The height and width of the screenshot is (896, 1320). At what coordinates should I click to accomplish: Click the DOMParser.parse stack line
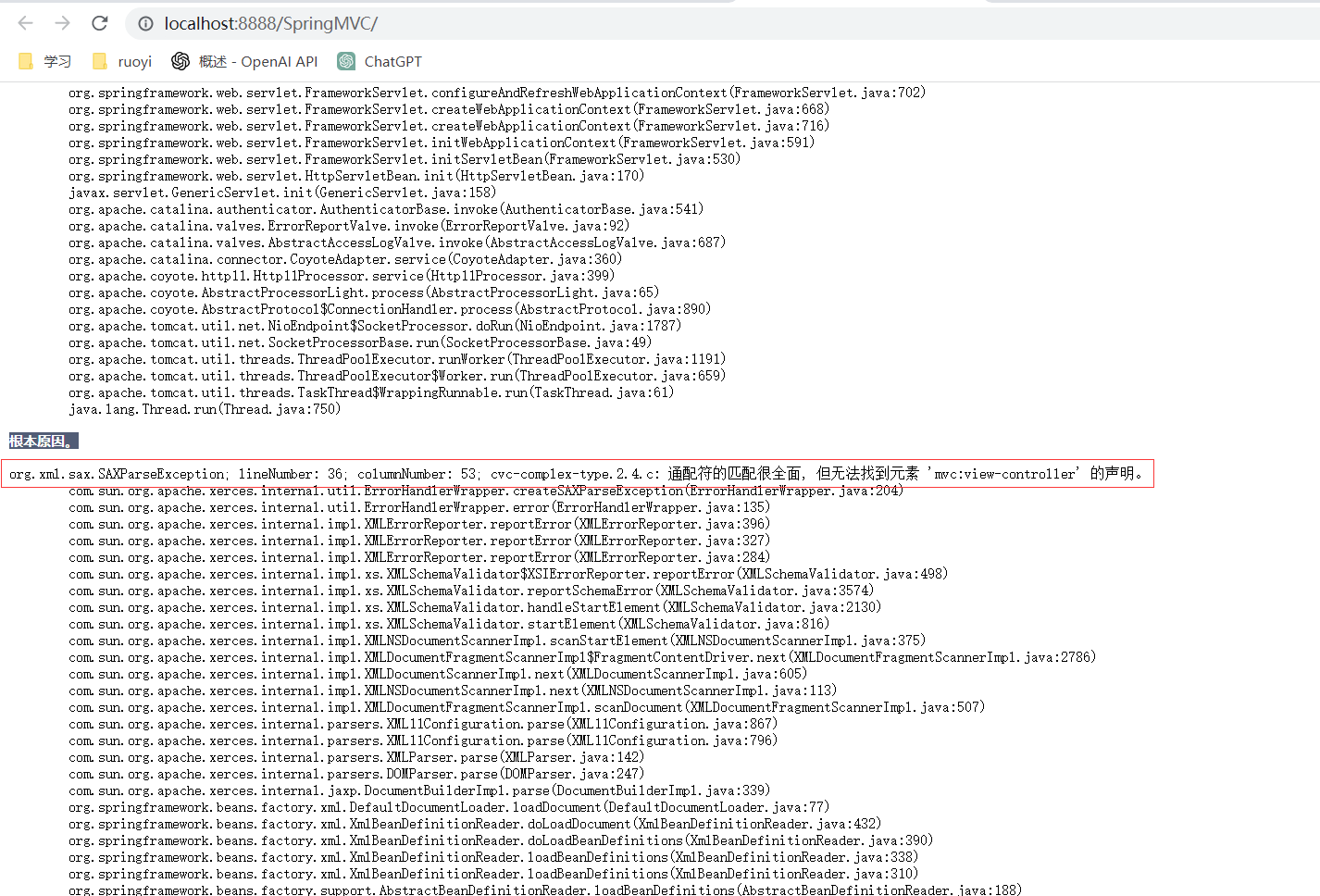point(356,774)
